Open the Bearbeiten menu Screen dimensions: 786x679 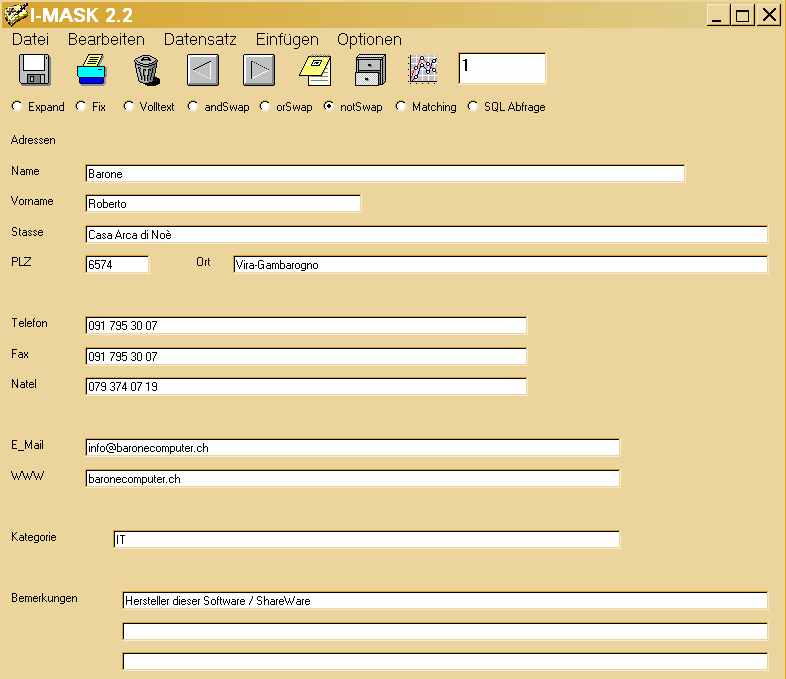coord(106,39)
